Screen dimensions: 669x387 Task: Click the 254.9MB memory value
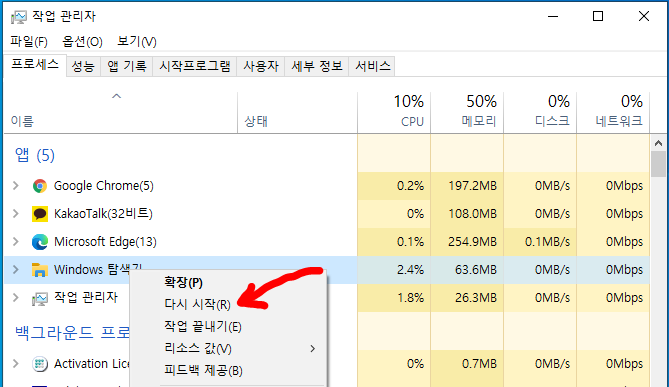(473, 242)
